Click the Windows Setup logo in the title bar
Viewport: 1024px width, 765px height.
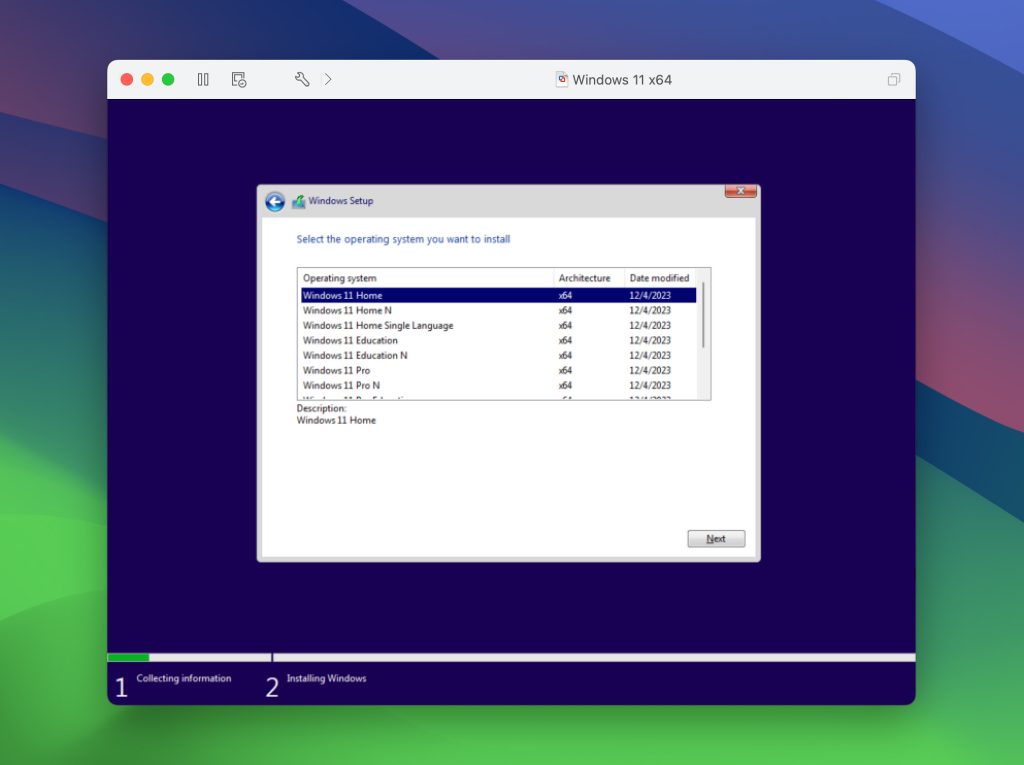point(298,200)
